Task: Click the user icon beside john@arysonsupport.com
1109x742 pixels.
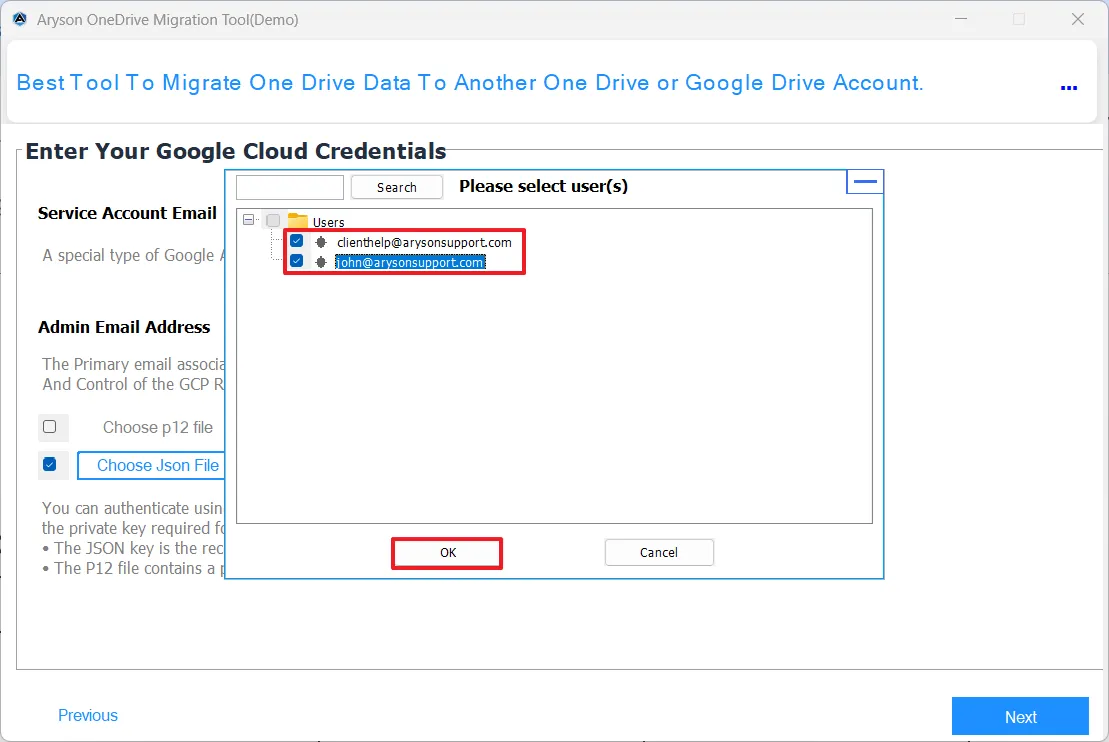Action: click(x=320, y=262)
